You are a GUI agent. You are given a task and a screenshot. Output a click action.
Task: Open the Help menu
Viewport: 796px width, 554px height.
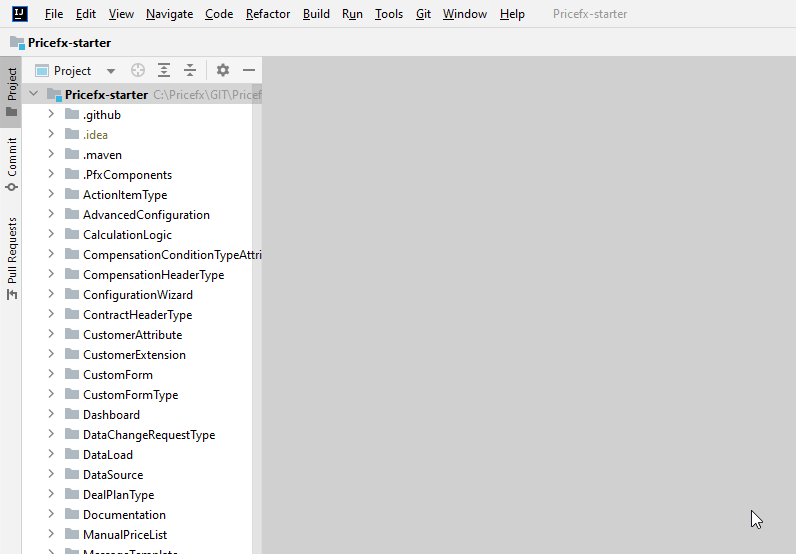512,14
